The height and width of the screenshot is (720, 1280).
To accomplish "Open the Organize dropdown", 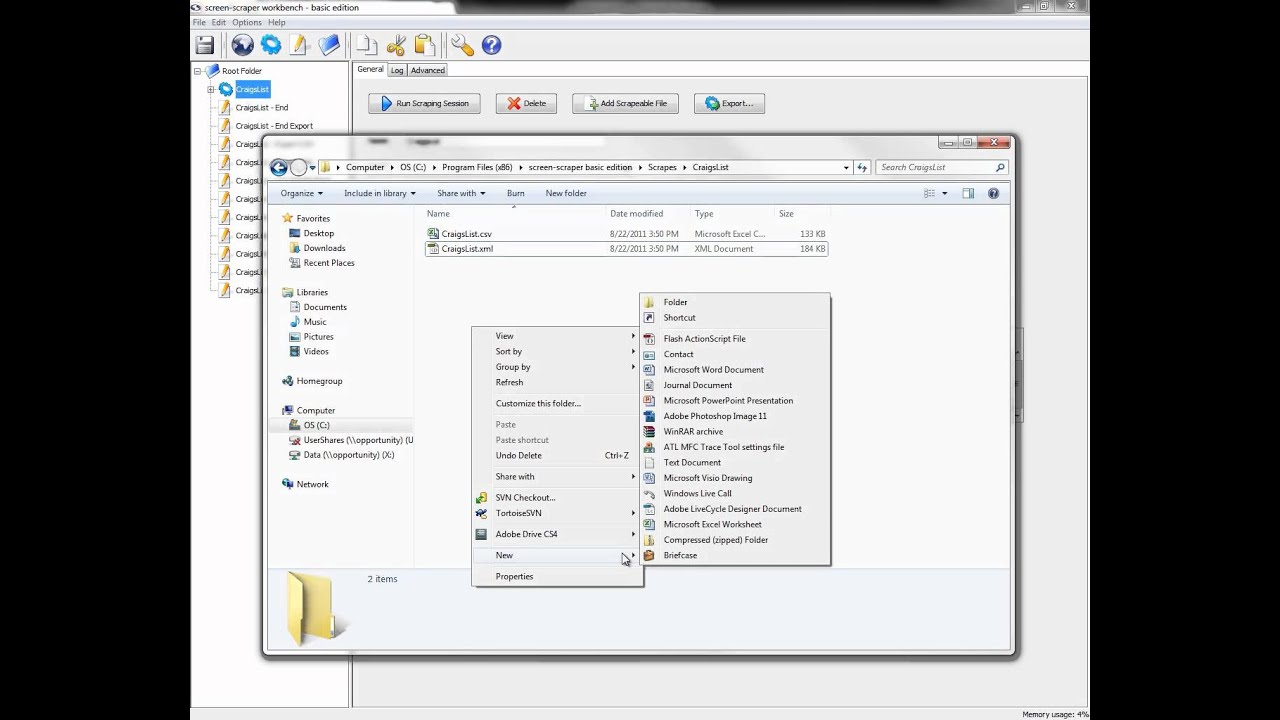I will click(x=301, y=193).
